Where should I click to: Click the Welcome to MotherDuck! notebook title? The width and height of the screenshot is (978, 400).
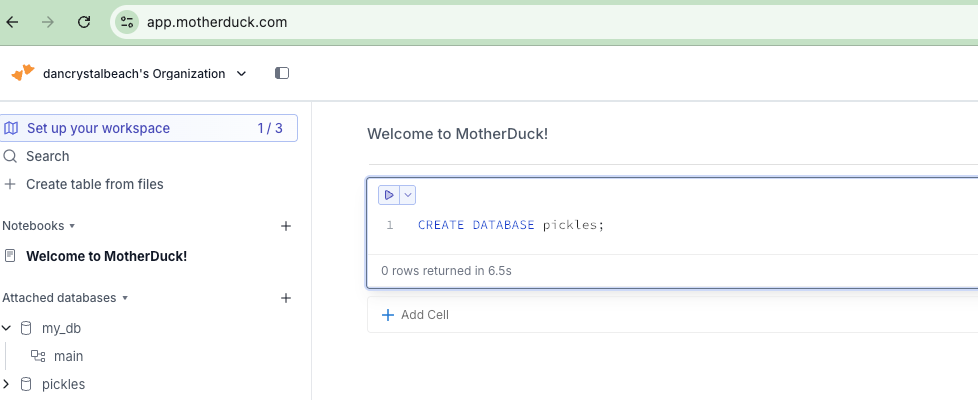(457, 134)
